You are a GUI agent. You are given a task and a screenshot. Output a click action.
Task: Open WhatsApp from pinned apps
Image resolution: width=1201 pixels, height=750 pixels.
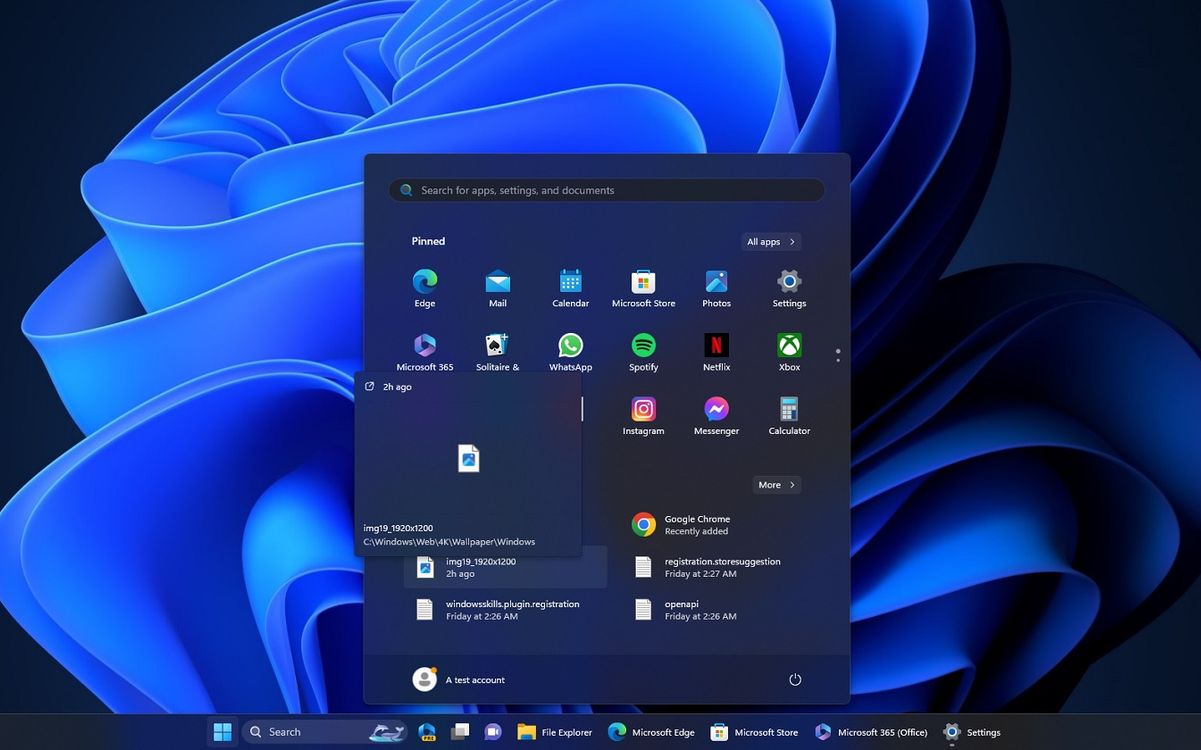pyautogui.click(x=570, y=347)
